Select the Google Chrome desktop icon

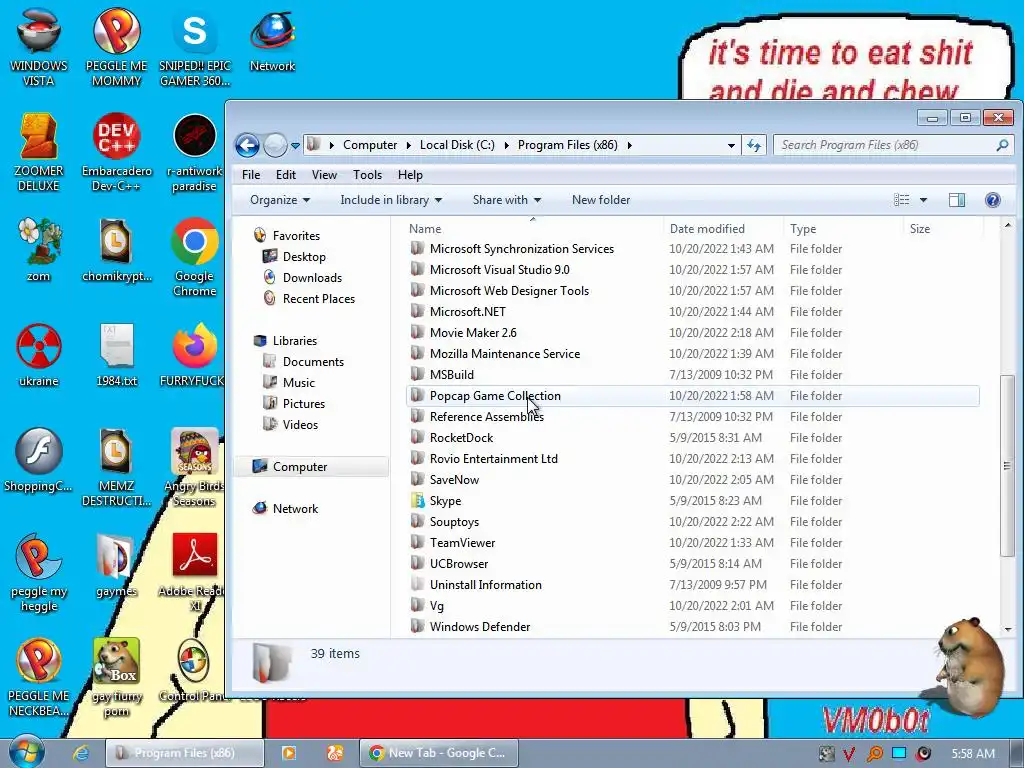[195, 257]
